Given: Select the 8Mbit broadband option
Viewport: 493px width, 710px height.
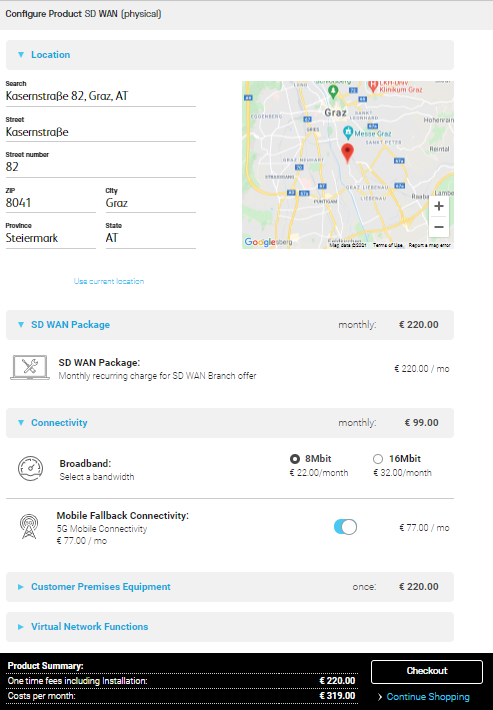Looking at the screenshot, I should (295, 459).
